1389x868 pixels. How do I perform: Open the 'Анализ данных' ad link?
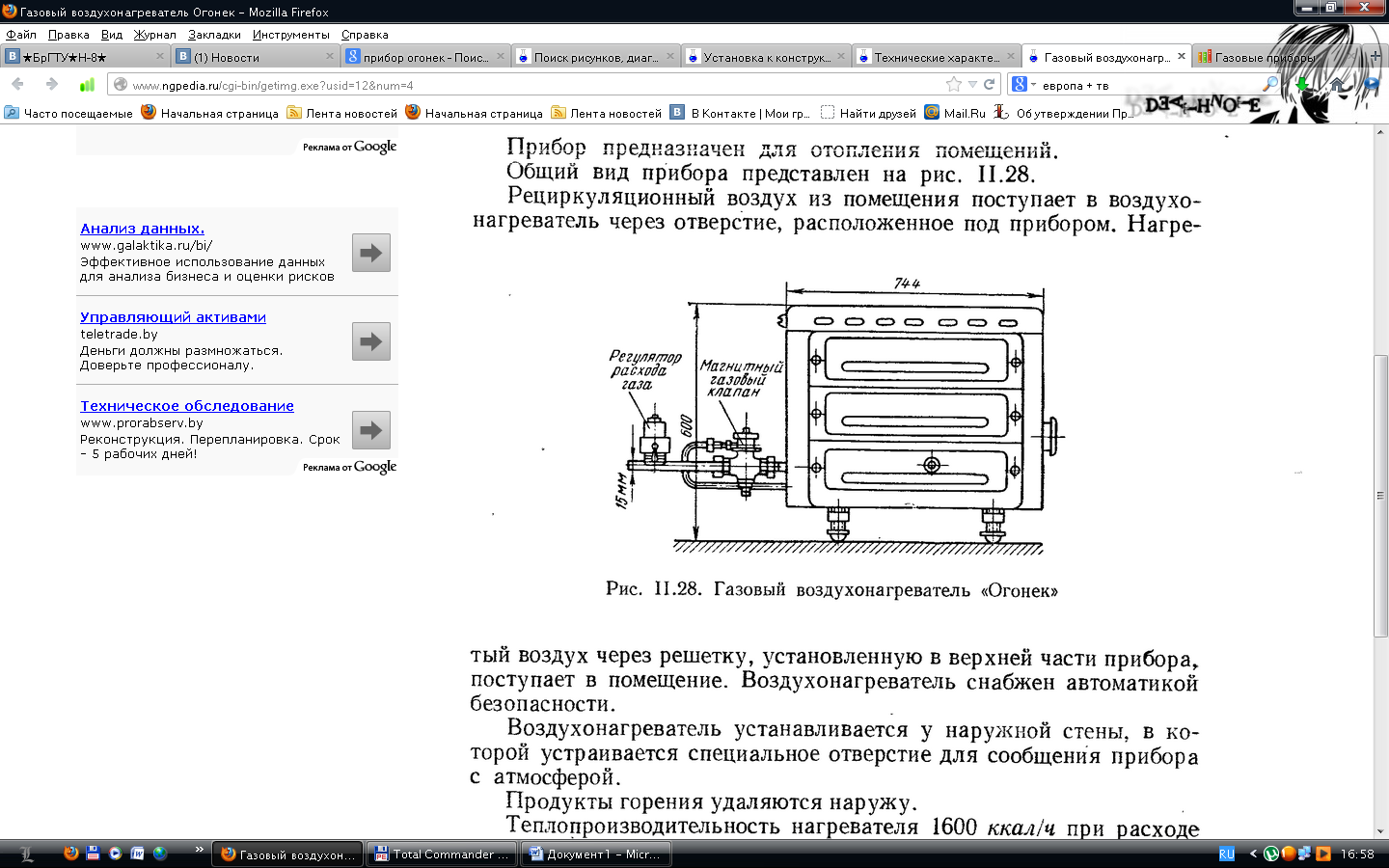pyautogui.click(x=142, y=229)
